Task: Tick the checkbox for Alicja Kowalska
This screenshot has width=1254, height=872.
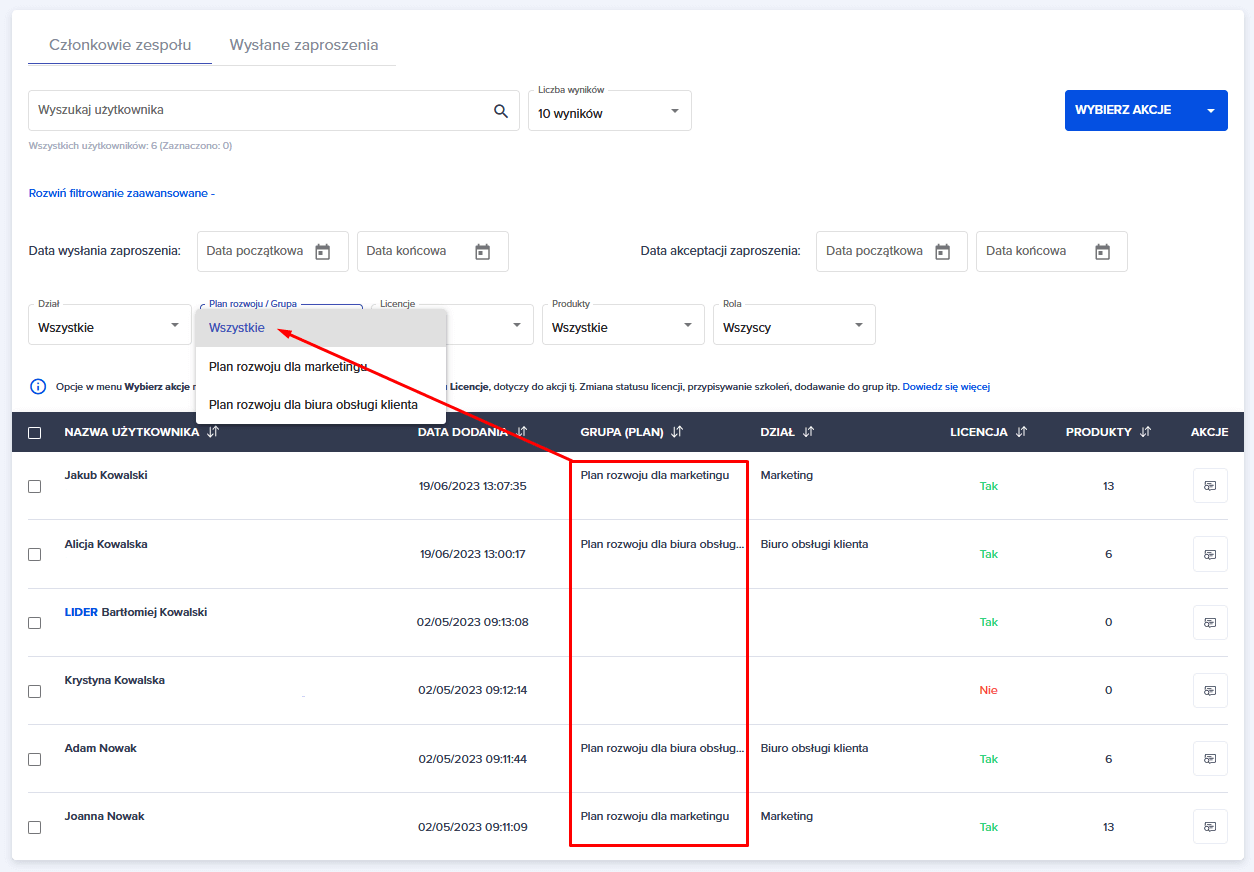Action: coord(35,554)
